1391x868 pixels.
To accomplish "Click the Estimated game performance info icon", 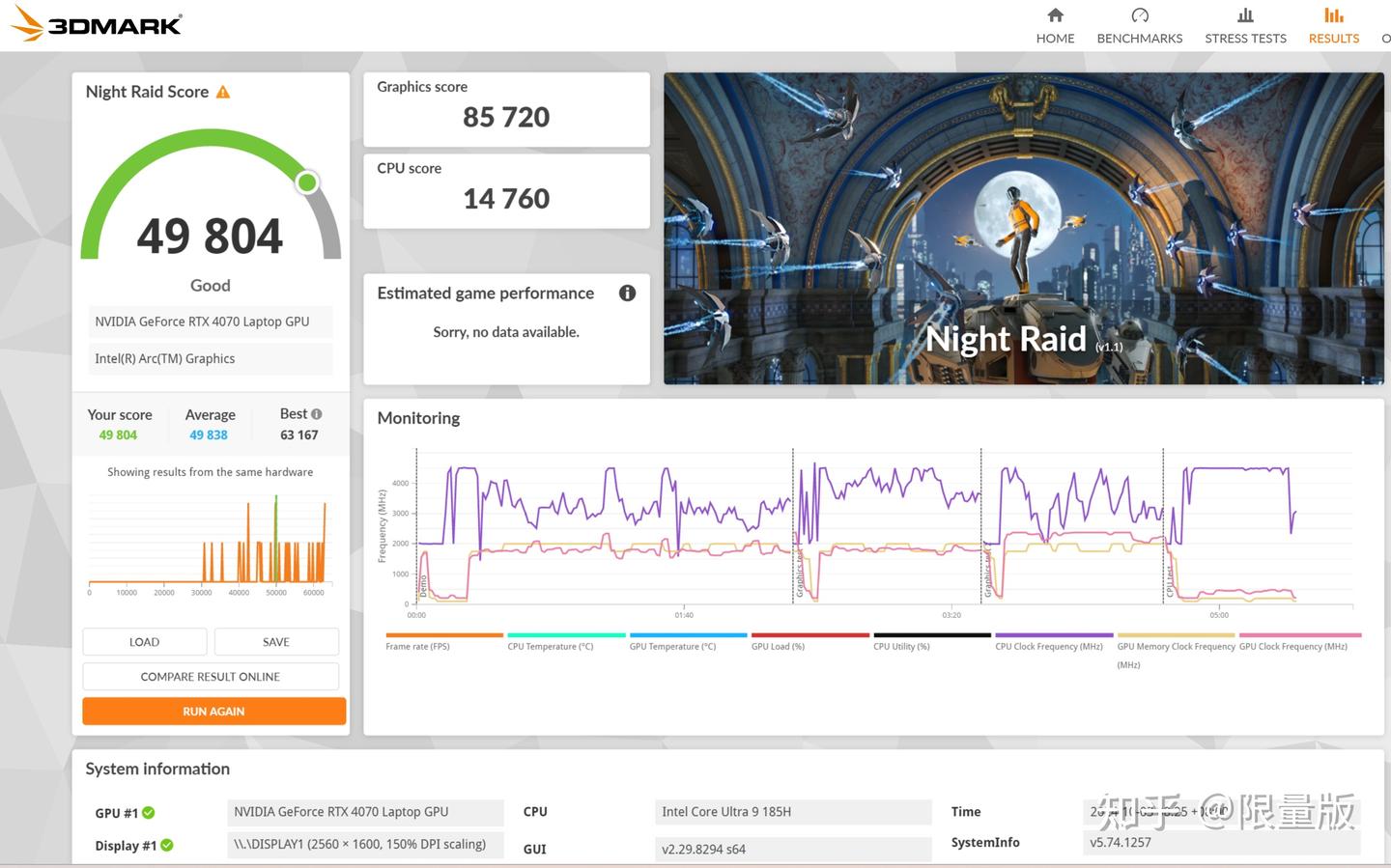I will [627, 294].
